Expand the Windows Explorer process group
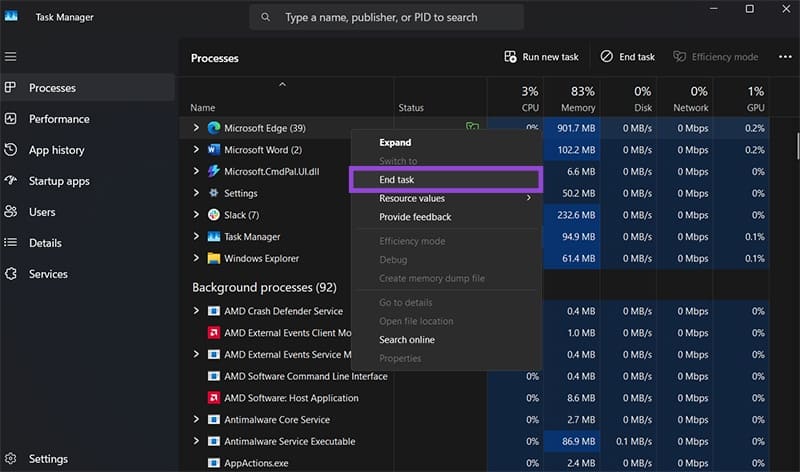This screenshot has height=472, width=800. pos(196,258)
